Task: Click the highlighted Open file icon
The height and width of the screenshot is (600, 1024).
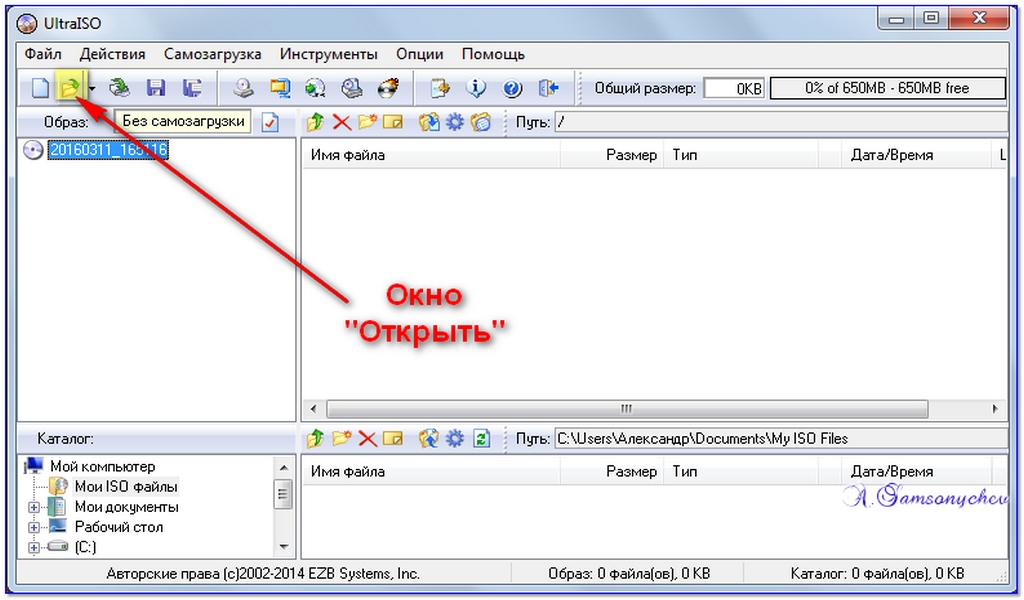Action: coord(70,87)
